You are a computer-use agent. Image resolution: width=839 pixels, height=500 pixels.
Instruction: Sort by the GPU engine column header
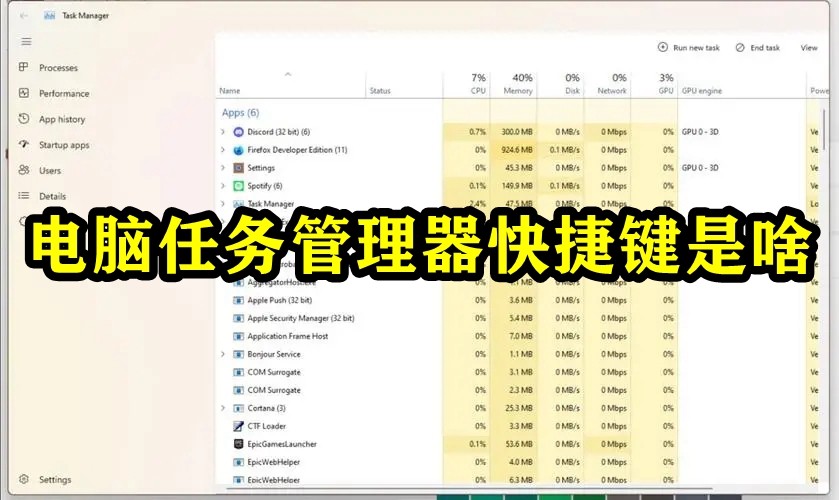[x=742, y=84]
